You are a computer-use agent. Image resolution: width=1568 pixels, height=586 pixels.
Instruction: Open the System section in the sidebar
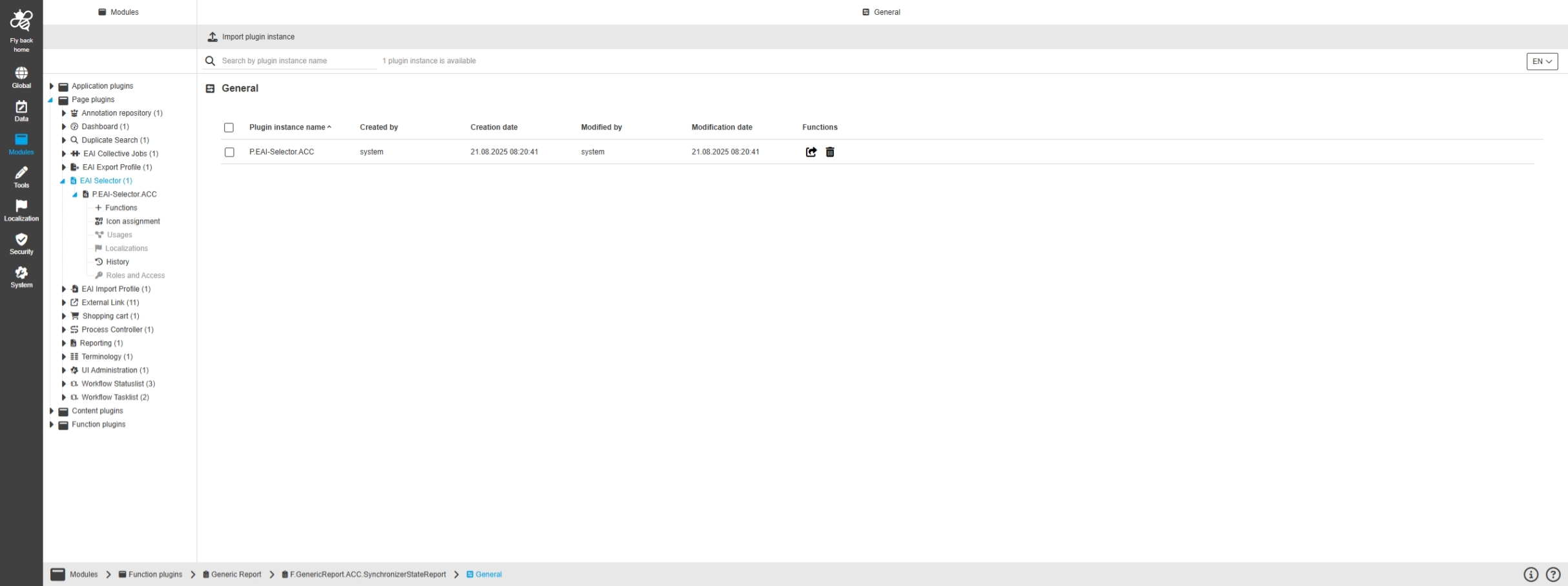point(21,277)
